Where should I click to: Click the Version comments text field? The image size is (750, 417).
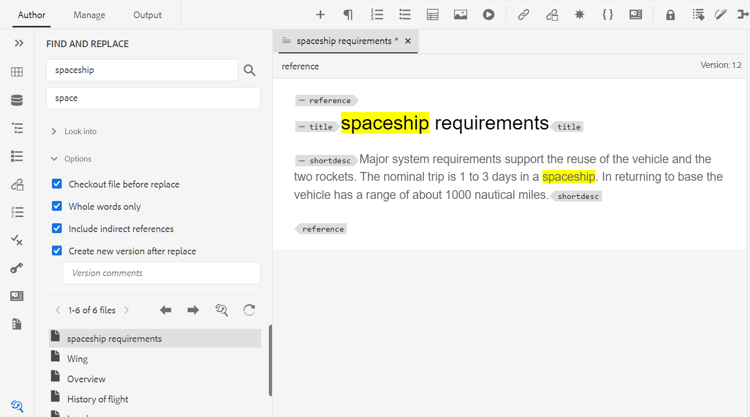click(x=161, y=273)
